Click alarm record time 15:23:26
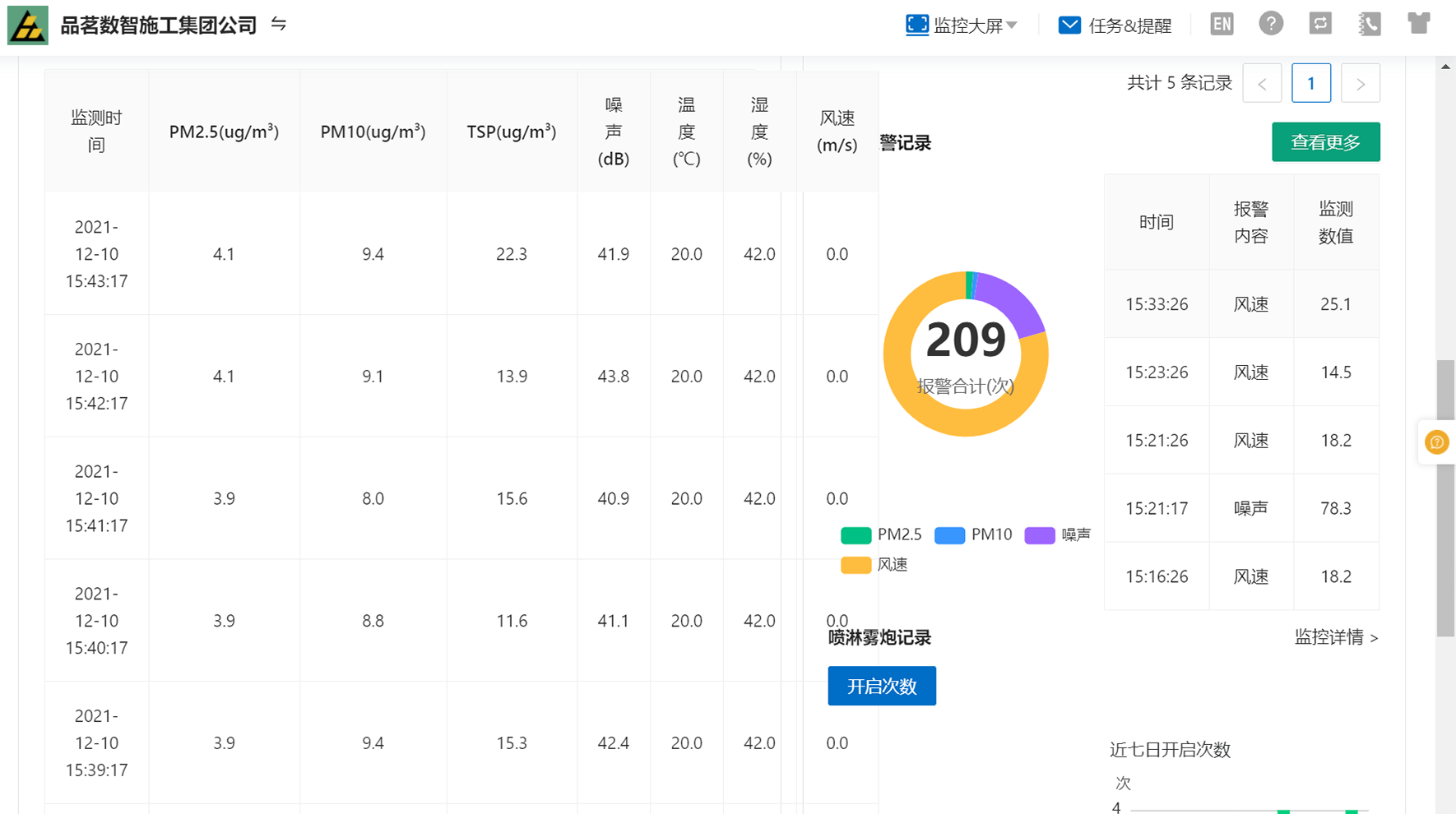 click(1157, 372)
